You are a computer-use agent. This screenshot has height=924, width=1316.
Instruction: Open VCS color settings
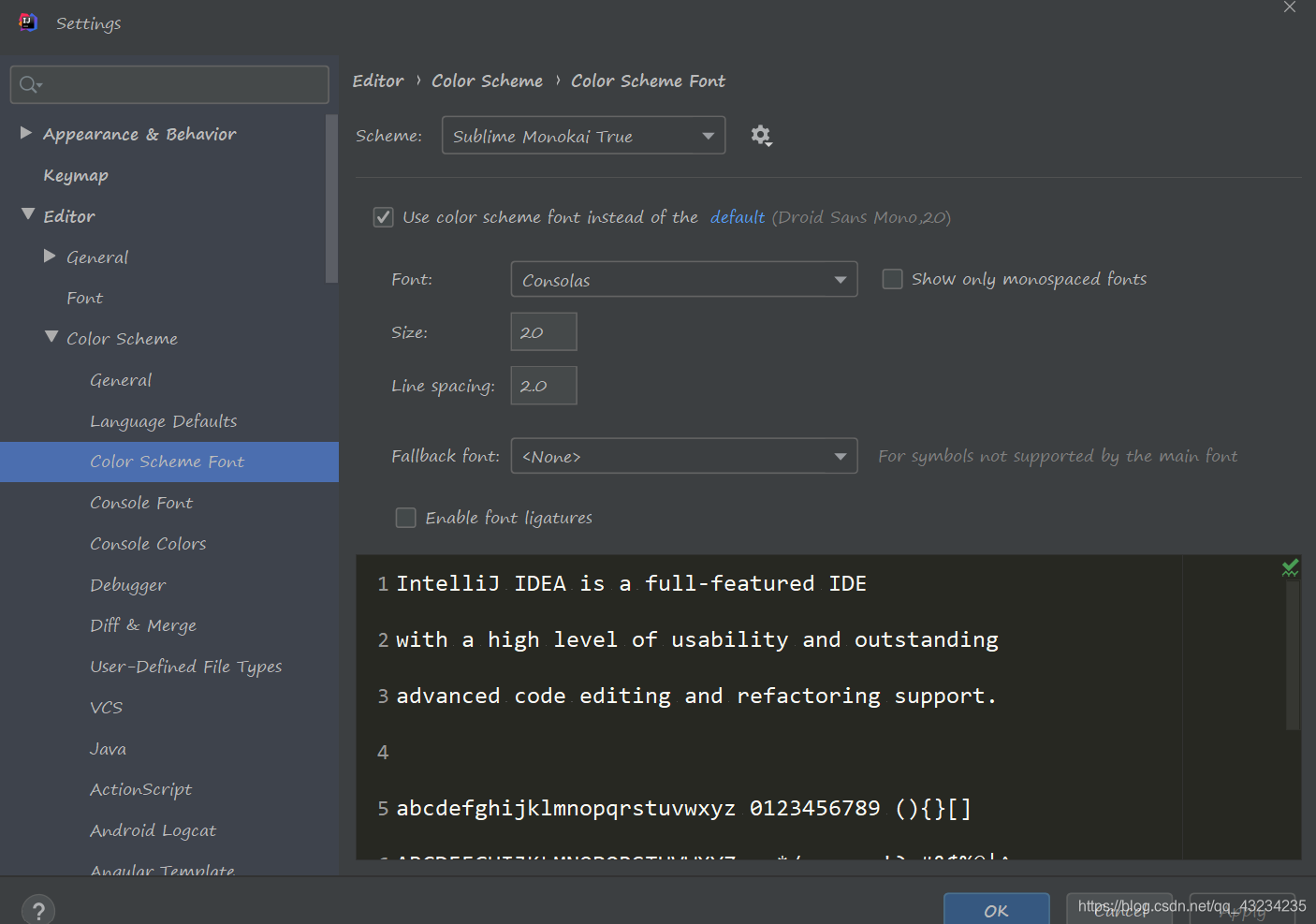click(107, 708)
